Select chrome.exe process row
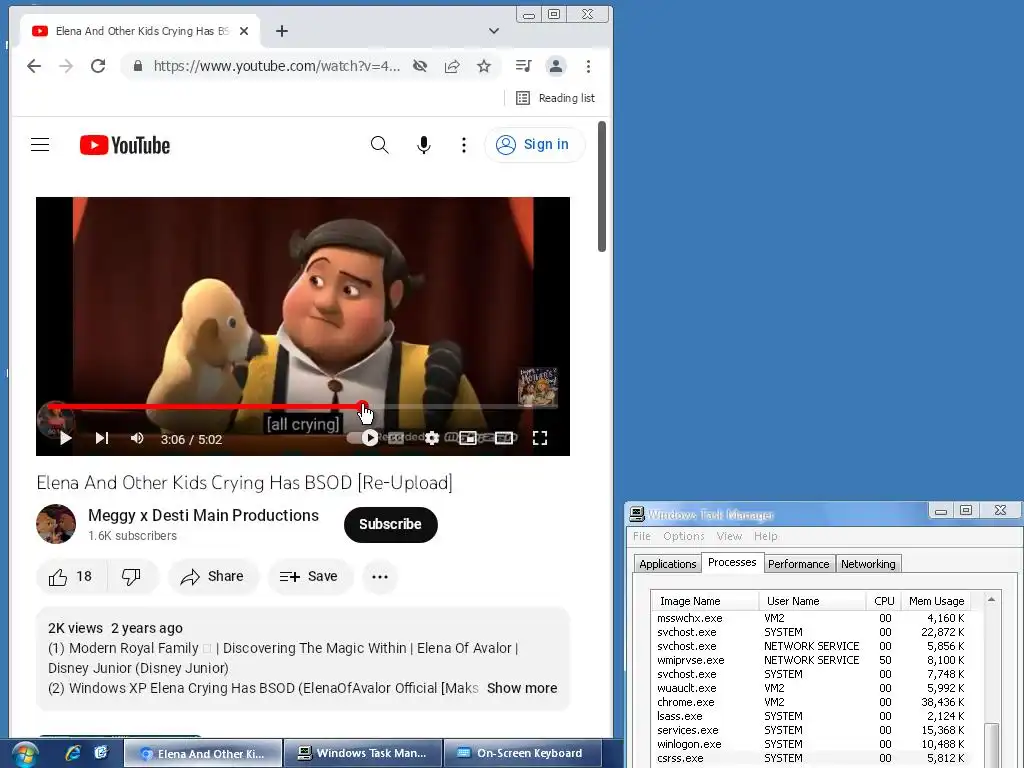Screen dimensions: 1024x768 coord(811,702)
